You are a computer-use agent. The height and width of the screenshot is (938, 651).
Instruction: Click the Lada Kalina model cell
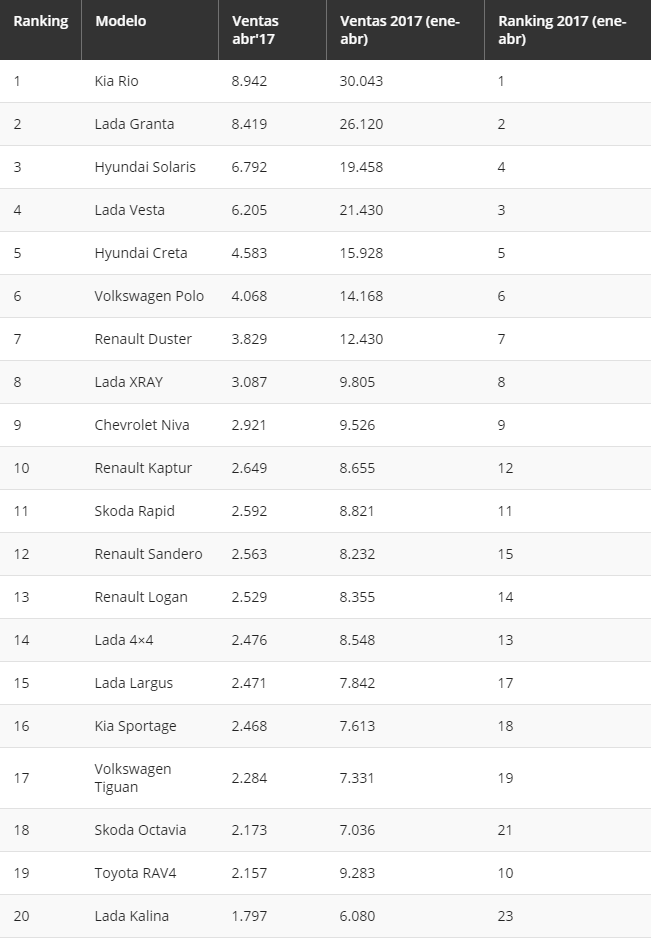132,916
